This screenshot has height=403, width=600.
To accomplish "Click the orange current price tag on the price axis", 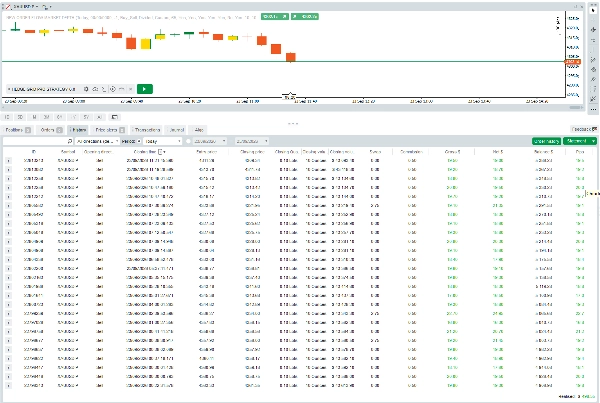I will 573,62.
